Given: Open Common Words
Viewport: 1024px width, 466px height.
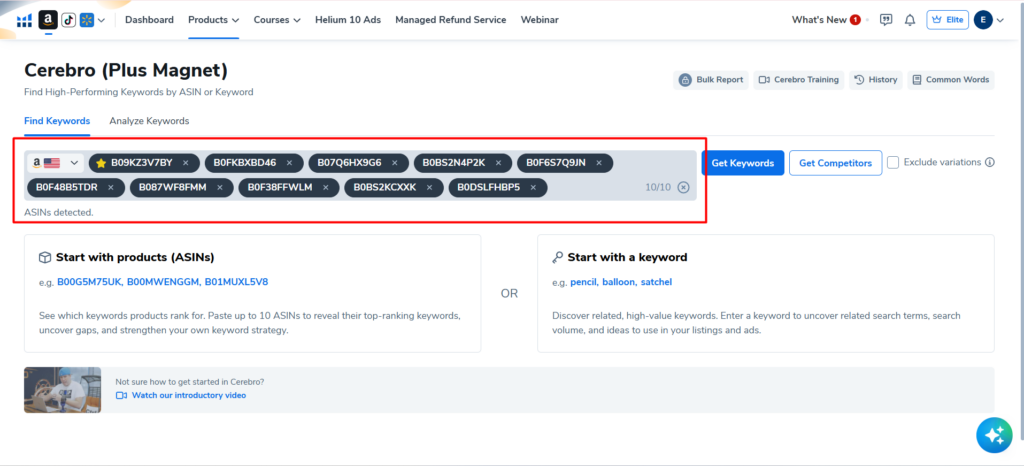Looking at the screenshot, I should 951,80.
